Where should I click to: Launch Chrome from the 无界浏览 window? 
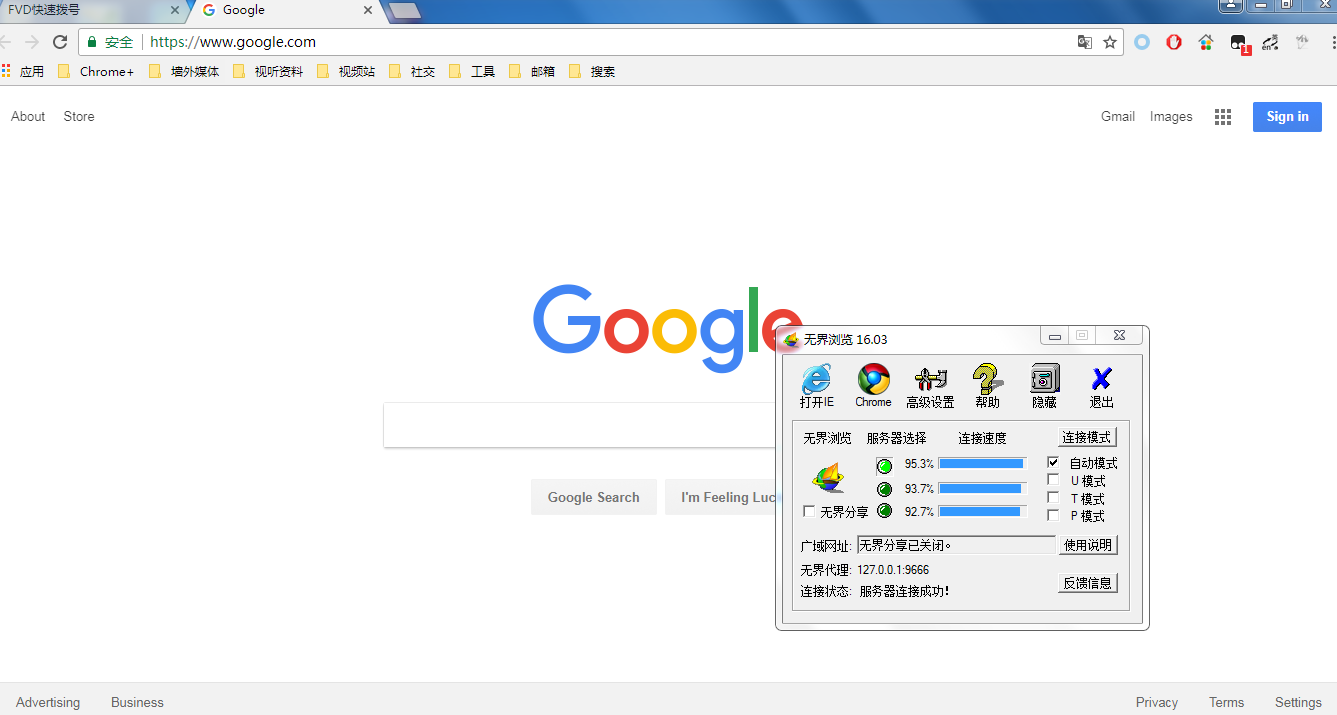[873, 386]
